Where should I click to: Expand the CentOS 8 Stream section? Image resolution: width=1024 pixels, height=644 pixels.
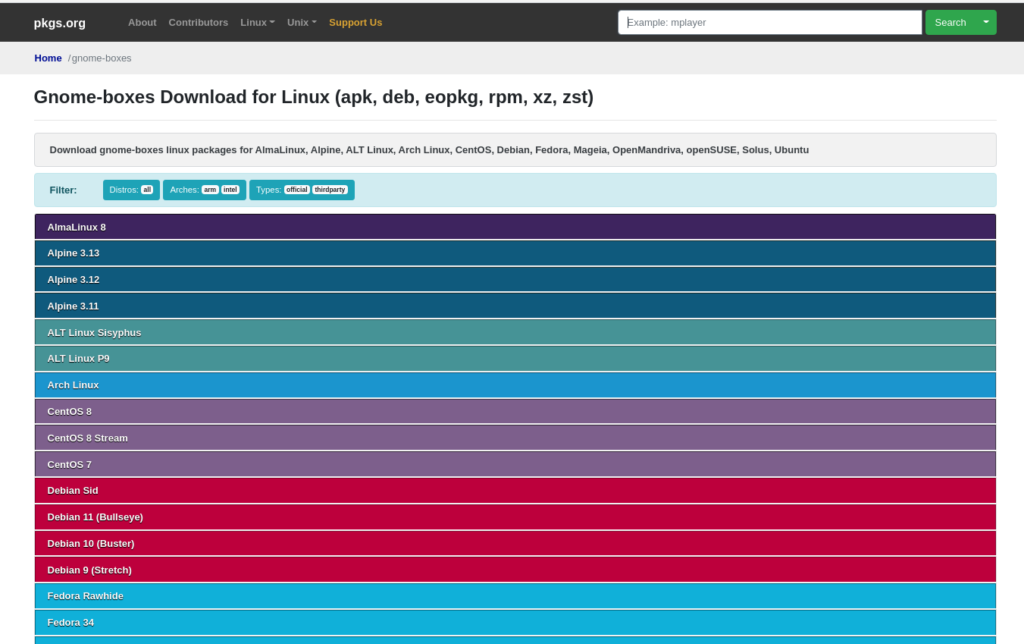pyautogui.click(x=515, y=438)
